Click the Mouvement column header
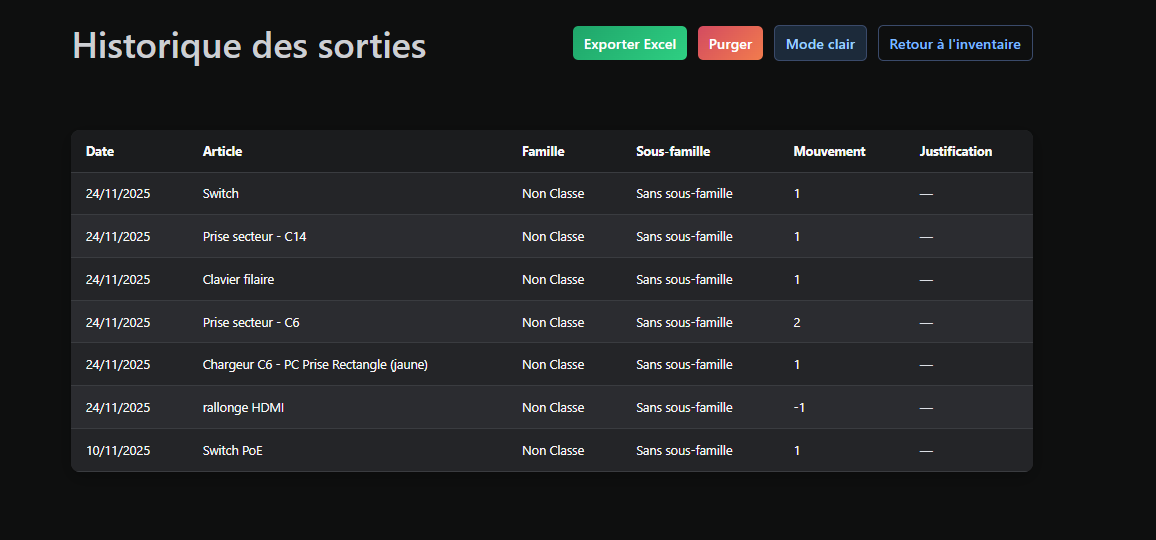 tap(829, 152)
